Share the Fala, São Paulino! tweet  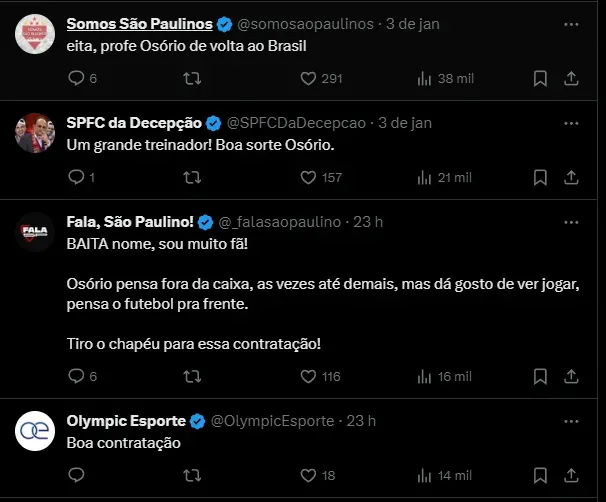click(571, 376)
